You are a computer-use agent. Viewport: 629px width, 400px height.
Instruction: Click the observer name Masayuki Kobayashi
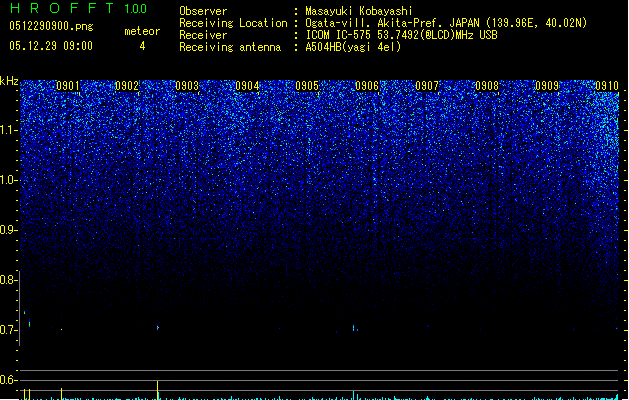(359, 11)
